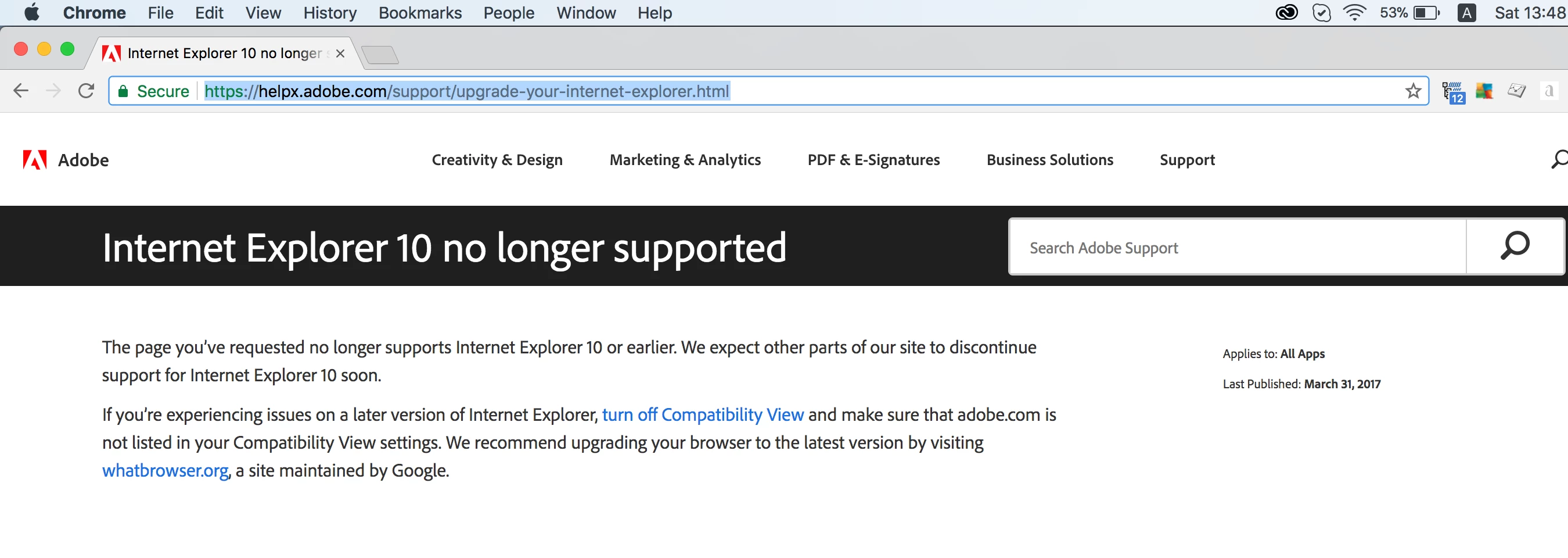Click the Search Adobe Support field
Viewport: 1568px width, 558px height.
pyautogui.click(x=1238, y=248)
